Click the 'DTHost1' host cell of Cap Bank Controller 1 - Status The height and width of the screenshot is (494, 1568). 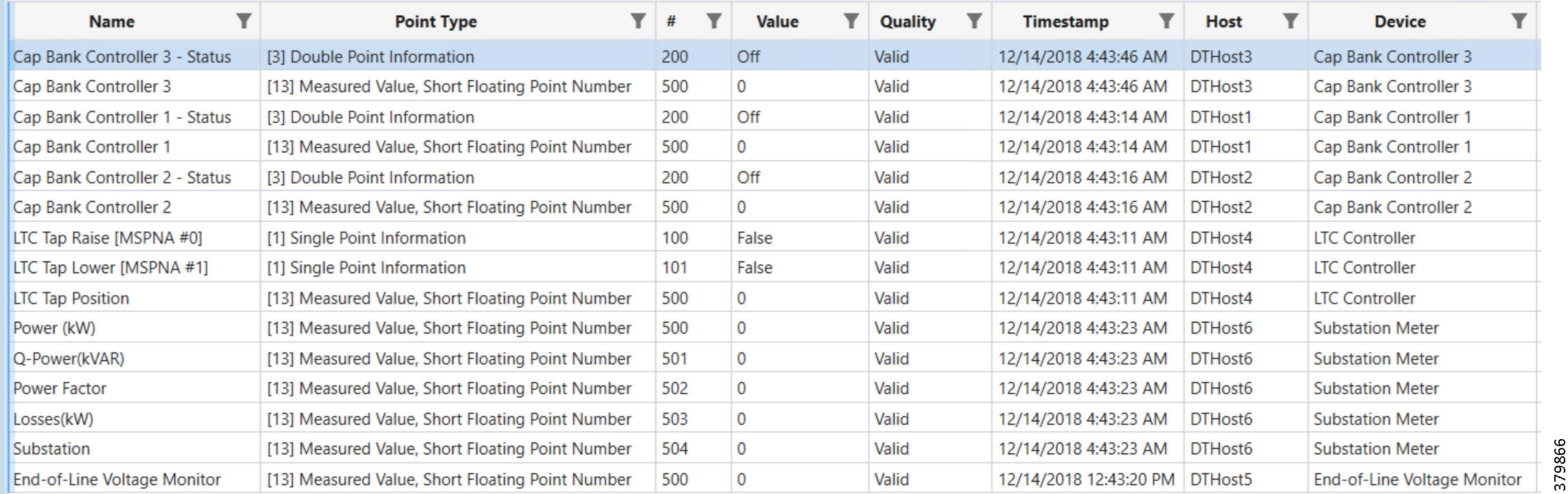click(x=1221, y=117)
